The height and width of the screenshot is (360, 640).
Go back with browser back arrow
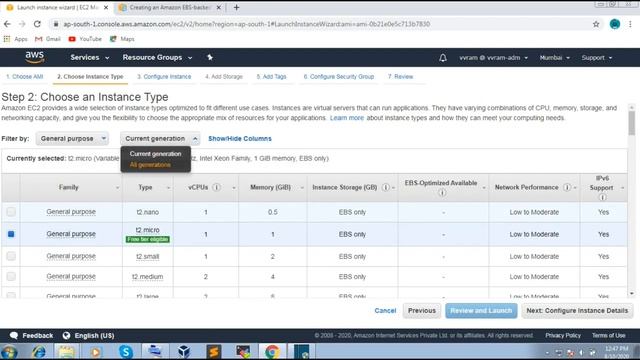point(7,24)
